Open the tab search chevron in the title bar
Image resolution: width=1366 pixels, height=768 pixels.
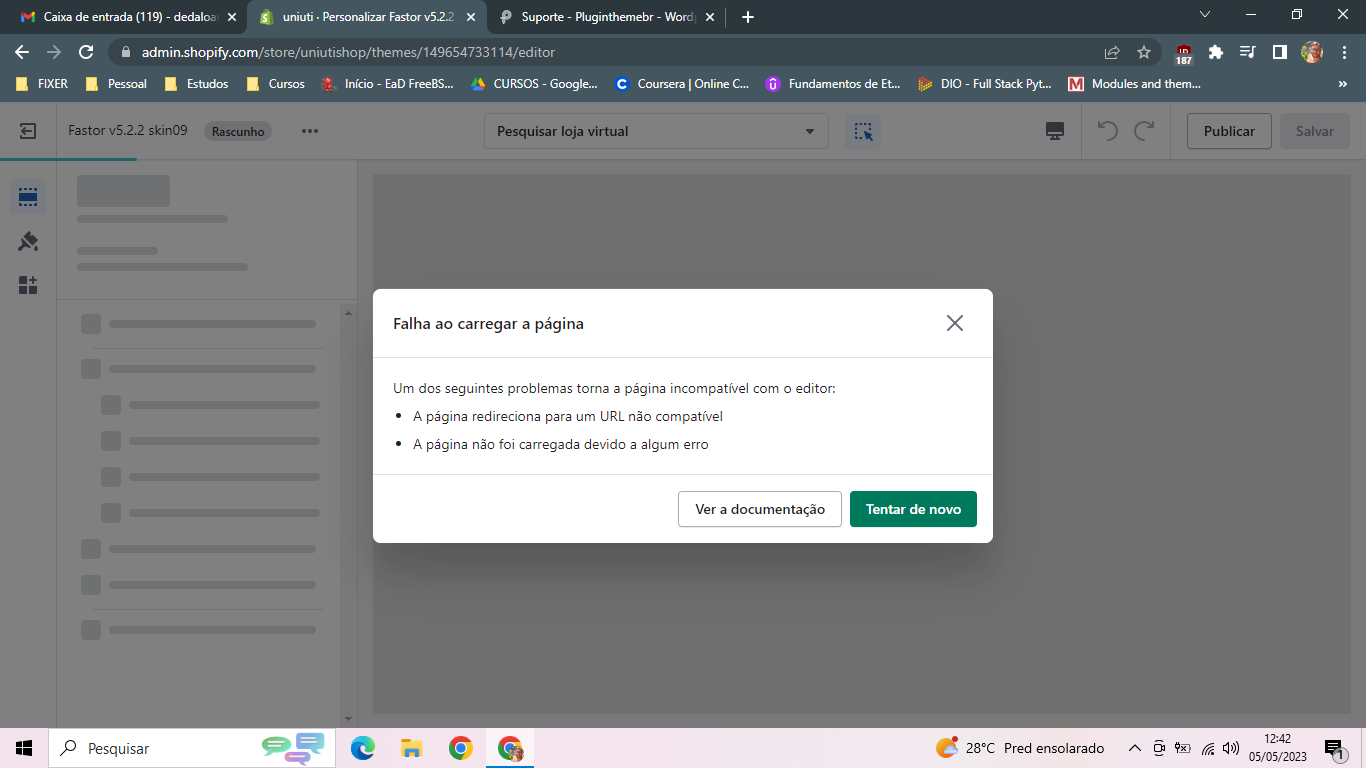point(1205,15)
